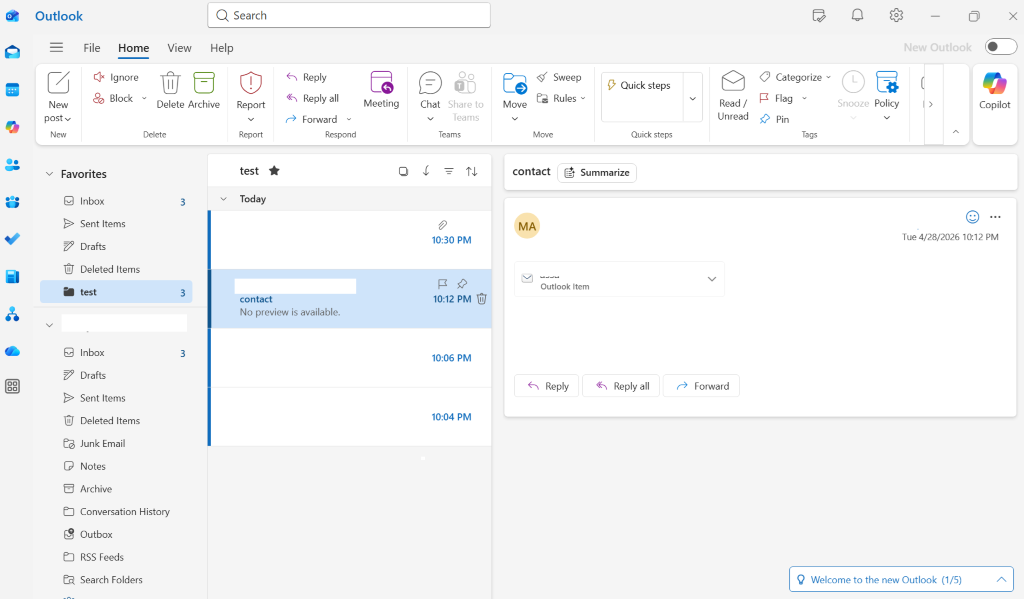Pin the message from ribbon
Image resolution: width=1024 pixels, height=599 pixels.
coord(775,119)
